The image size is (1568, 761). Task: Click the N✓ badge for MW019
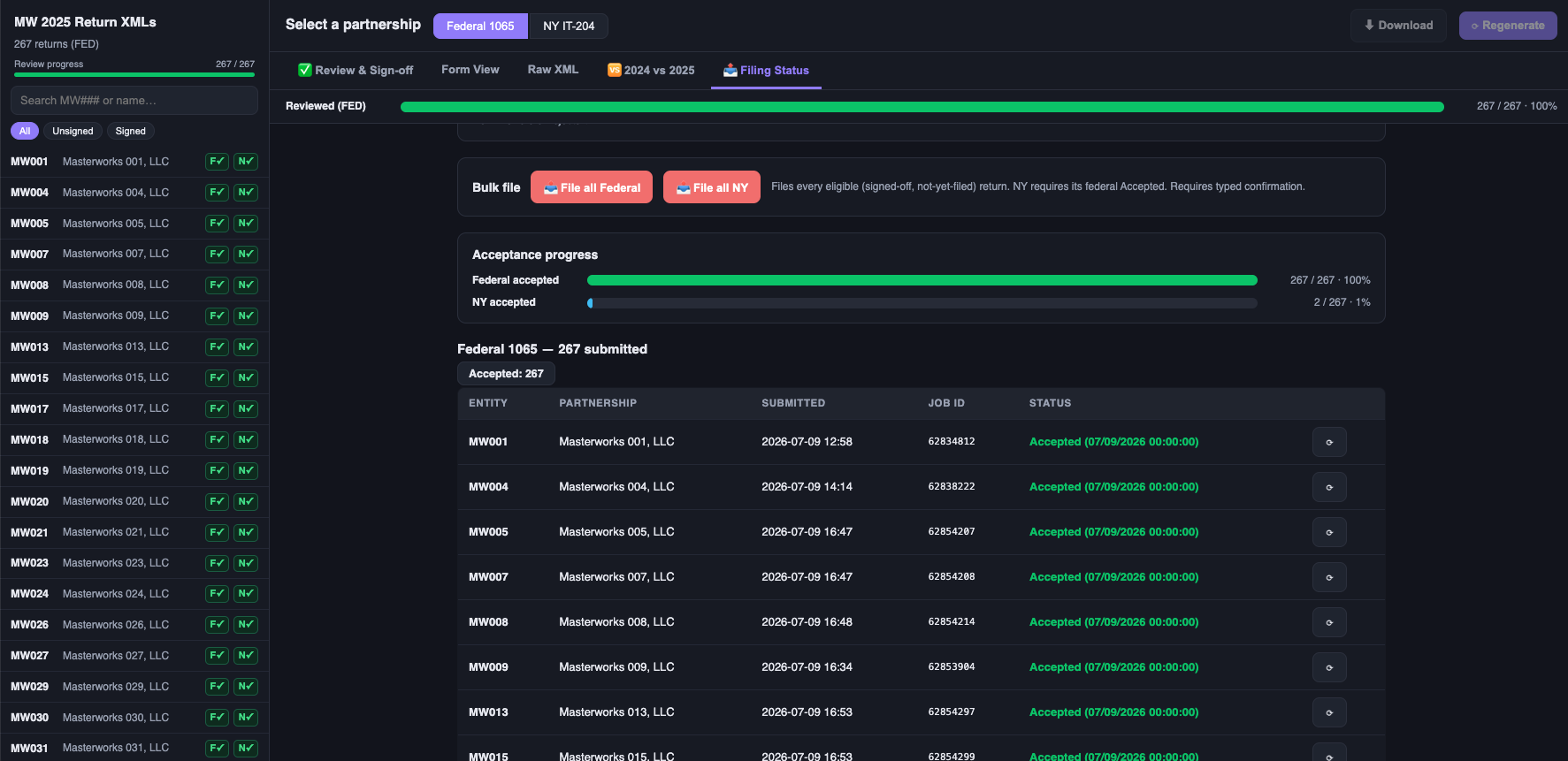coord(246,471)
